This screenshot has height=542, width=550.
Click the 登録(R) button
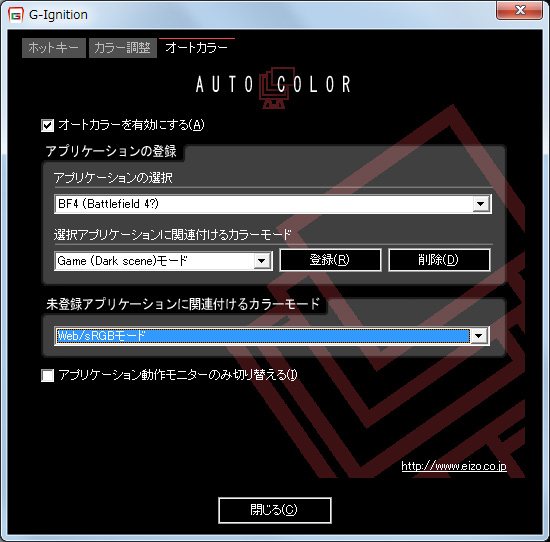(x=330, y=260)
